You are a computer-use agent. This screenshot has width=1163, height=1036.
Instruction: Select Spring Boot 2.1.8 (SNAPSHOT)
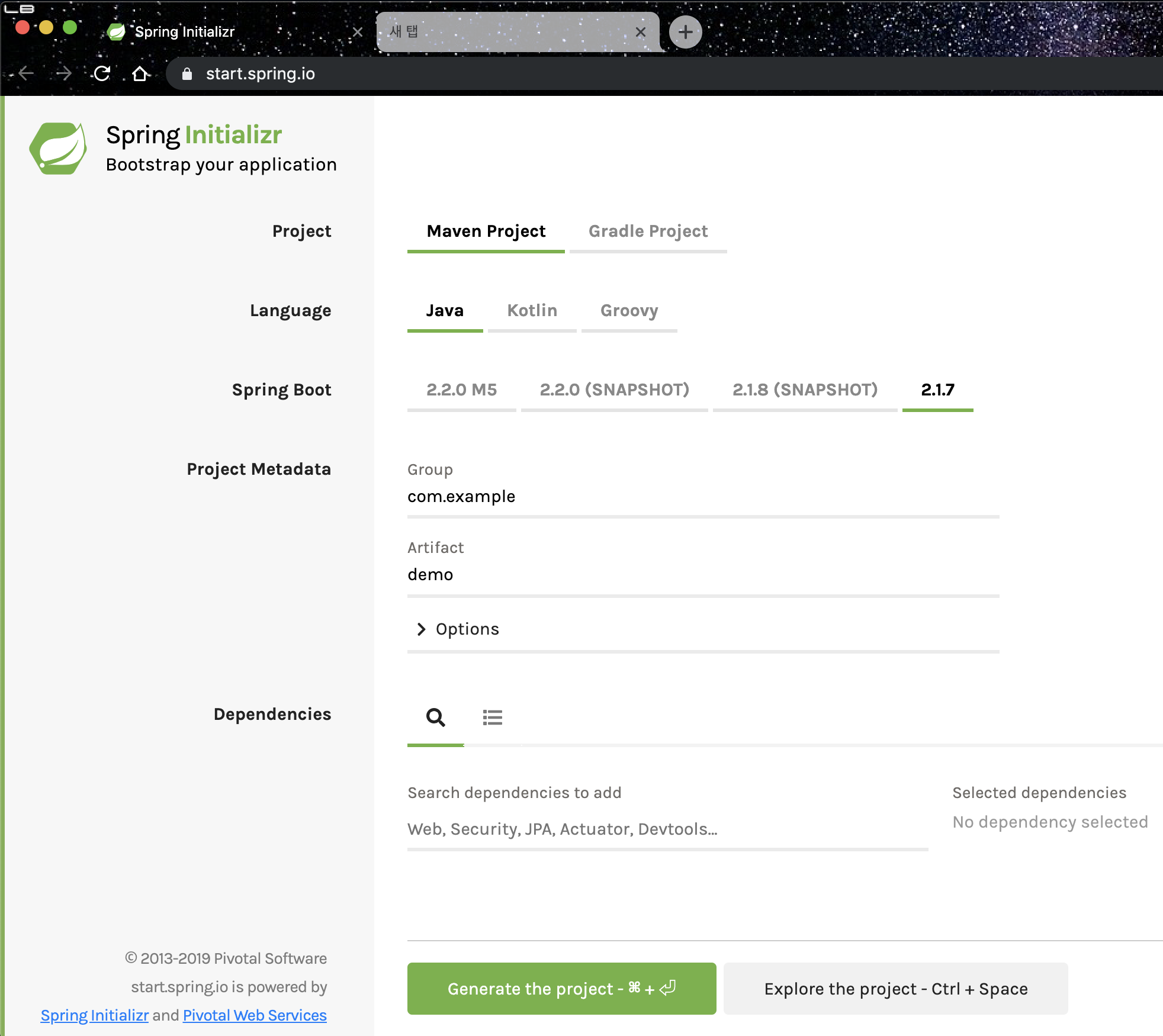(805, 390)
